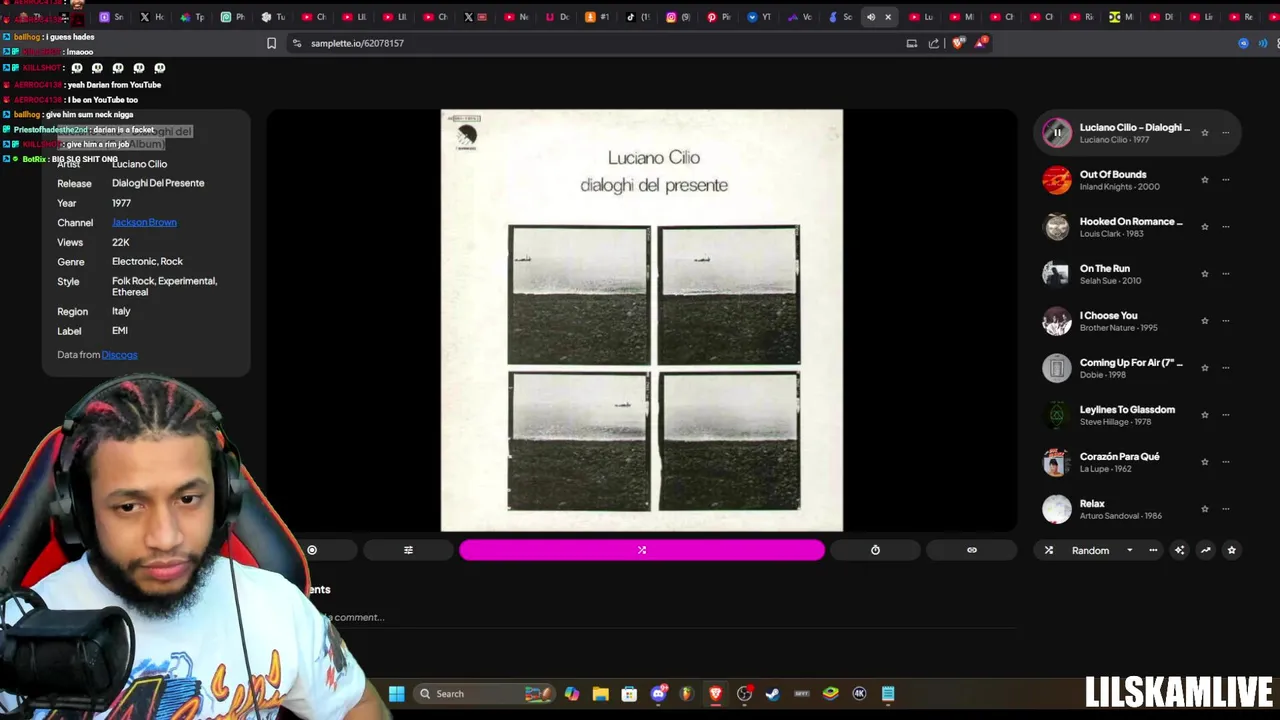Open Brave Rewards triangle icon
This screenshot has height=720, width=1280.
982,43
